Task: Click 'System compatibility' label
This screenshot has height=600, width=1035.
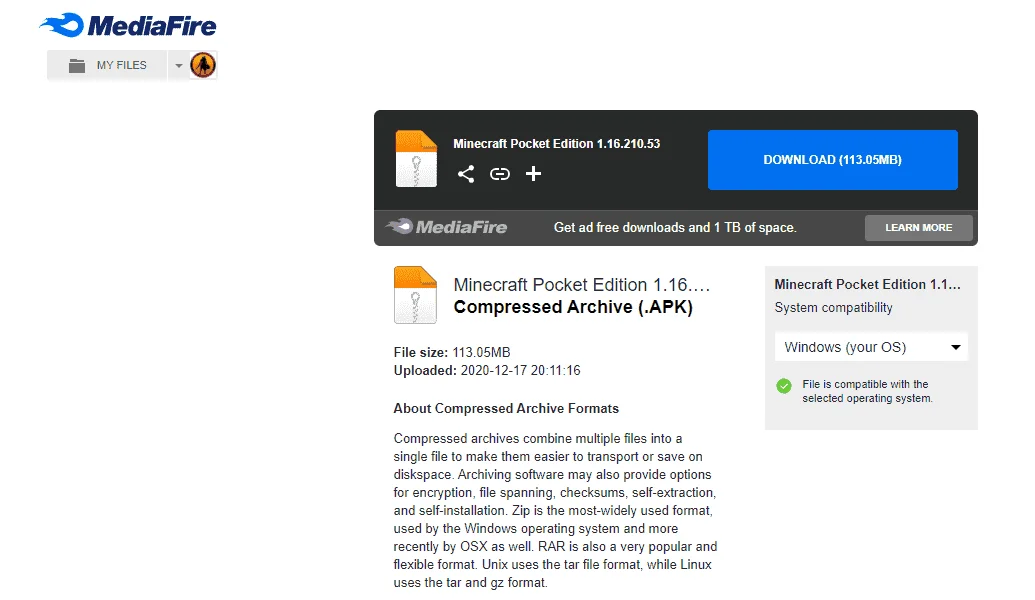Action: click(833, 308)
